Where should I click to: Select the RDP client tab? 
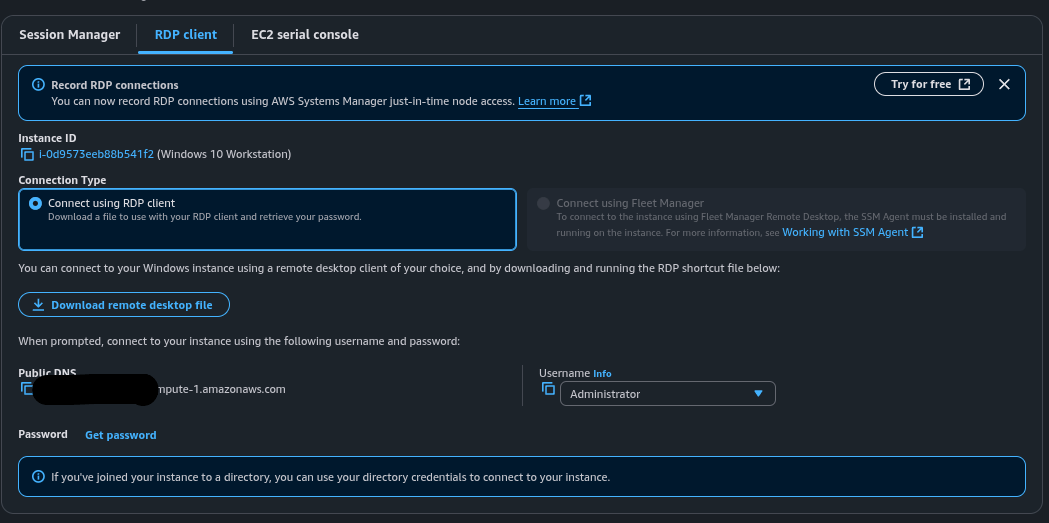point(185,35)
